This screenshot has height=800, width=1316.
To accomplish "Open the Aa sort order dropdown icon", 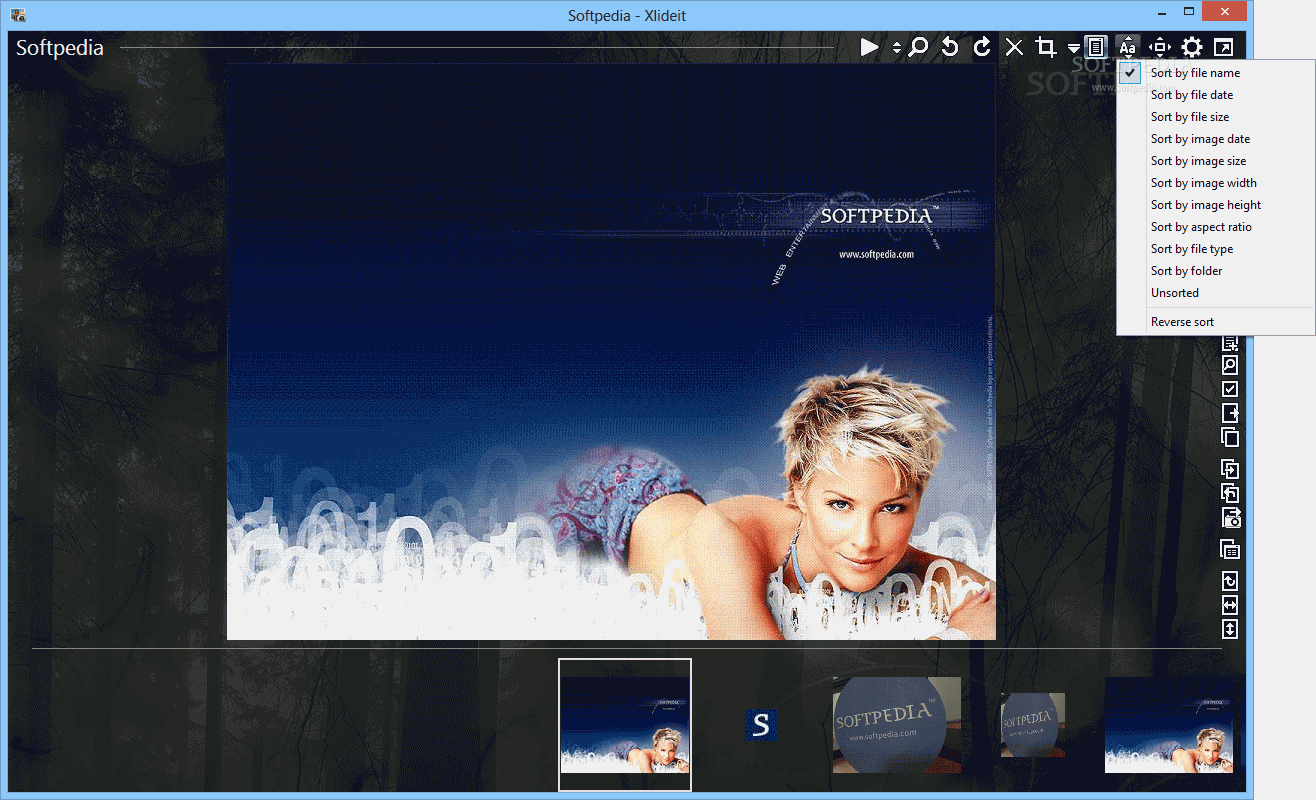I will click(x=1127, y=47).
